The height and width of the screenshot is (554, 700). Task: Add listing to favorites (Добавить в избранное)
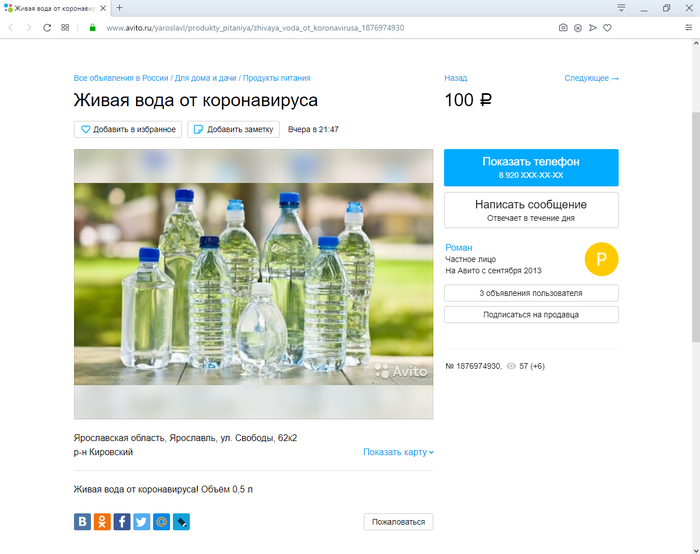coord(128,129)
